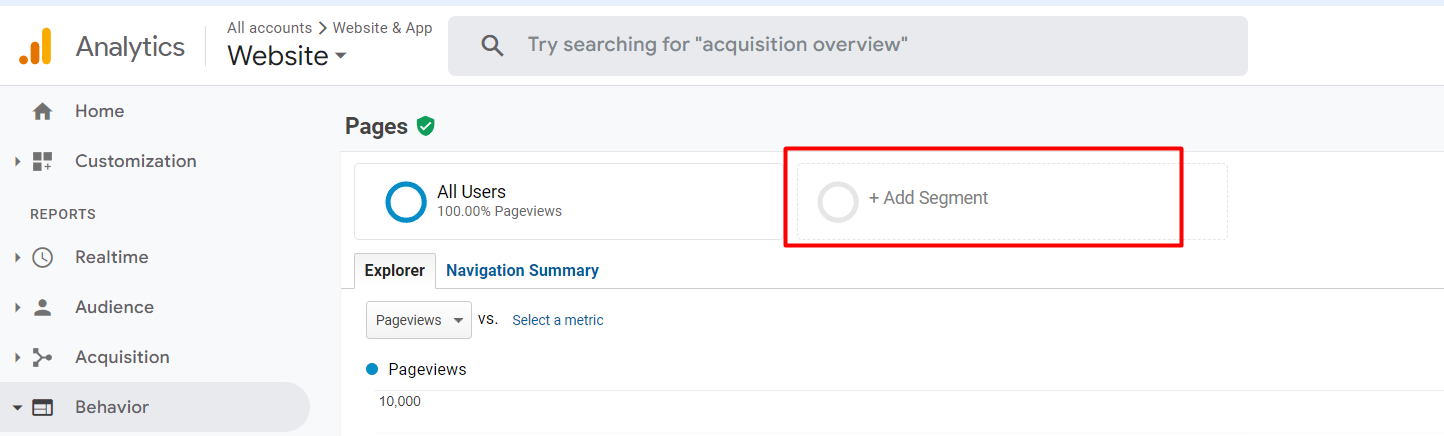1444x436 pixels.
Task: Click the Customization dashboard icon
Action: 42,161
